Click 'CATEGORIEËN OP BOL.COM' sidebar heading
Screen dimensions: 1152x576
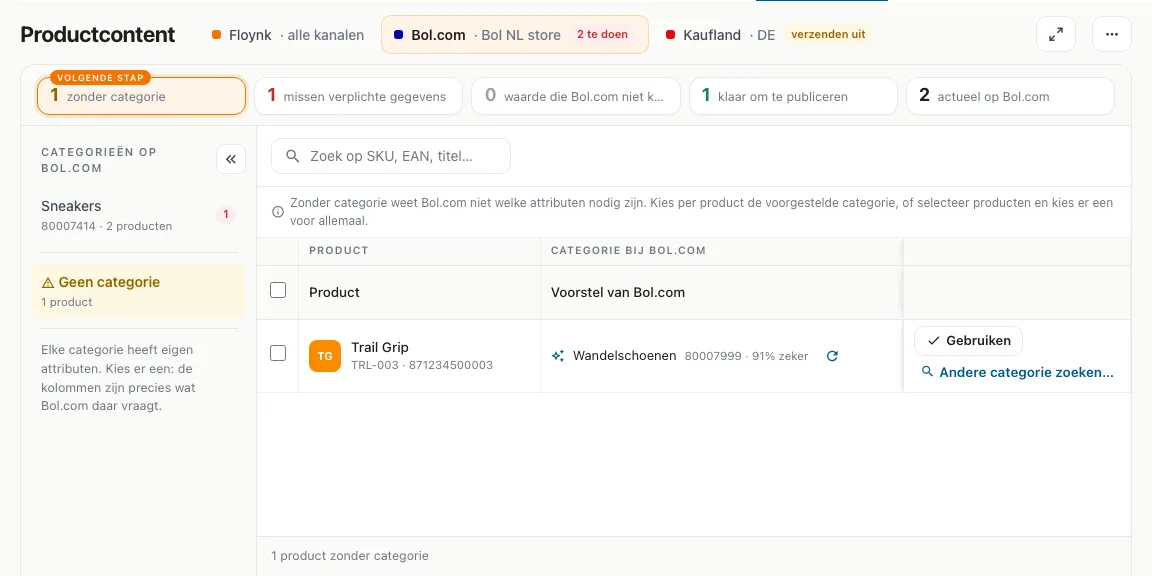point(99,160)
